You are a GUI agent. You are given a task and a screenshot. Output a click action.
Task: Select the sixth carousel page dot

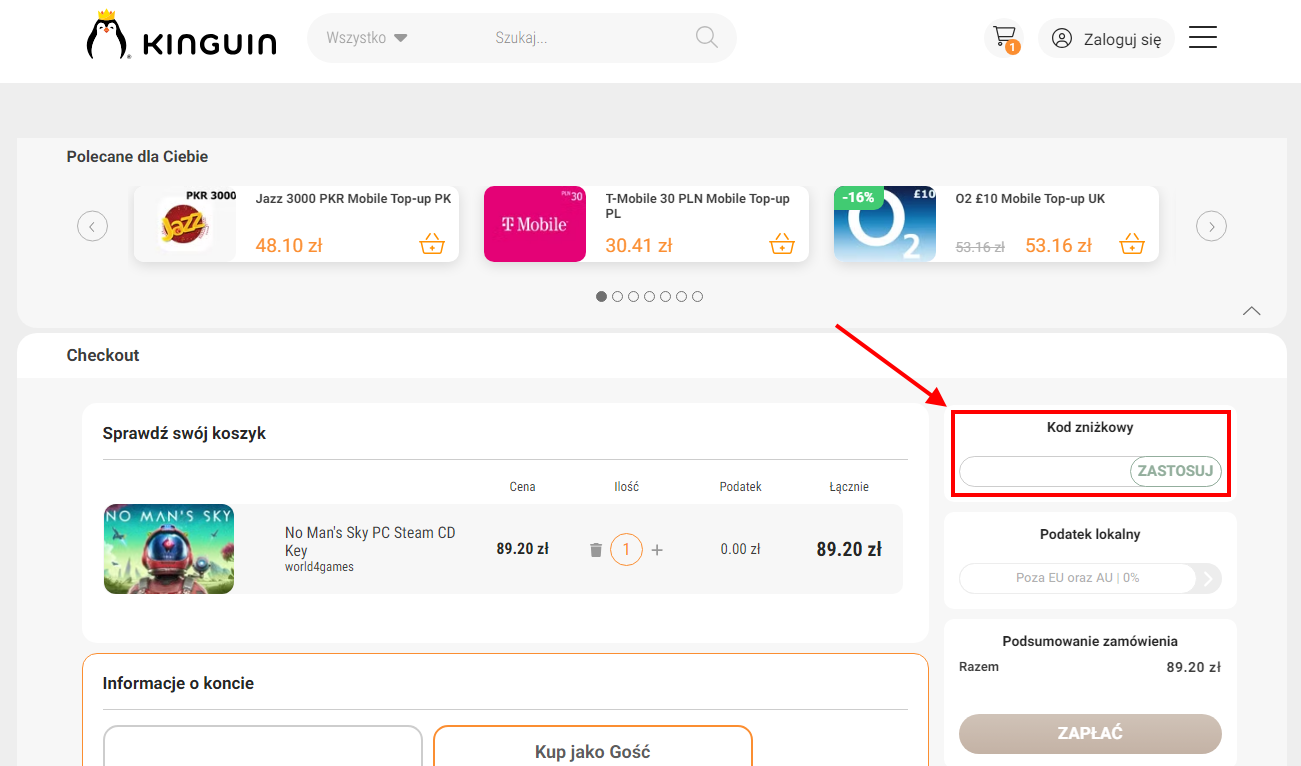681,297
